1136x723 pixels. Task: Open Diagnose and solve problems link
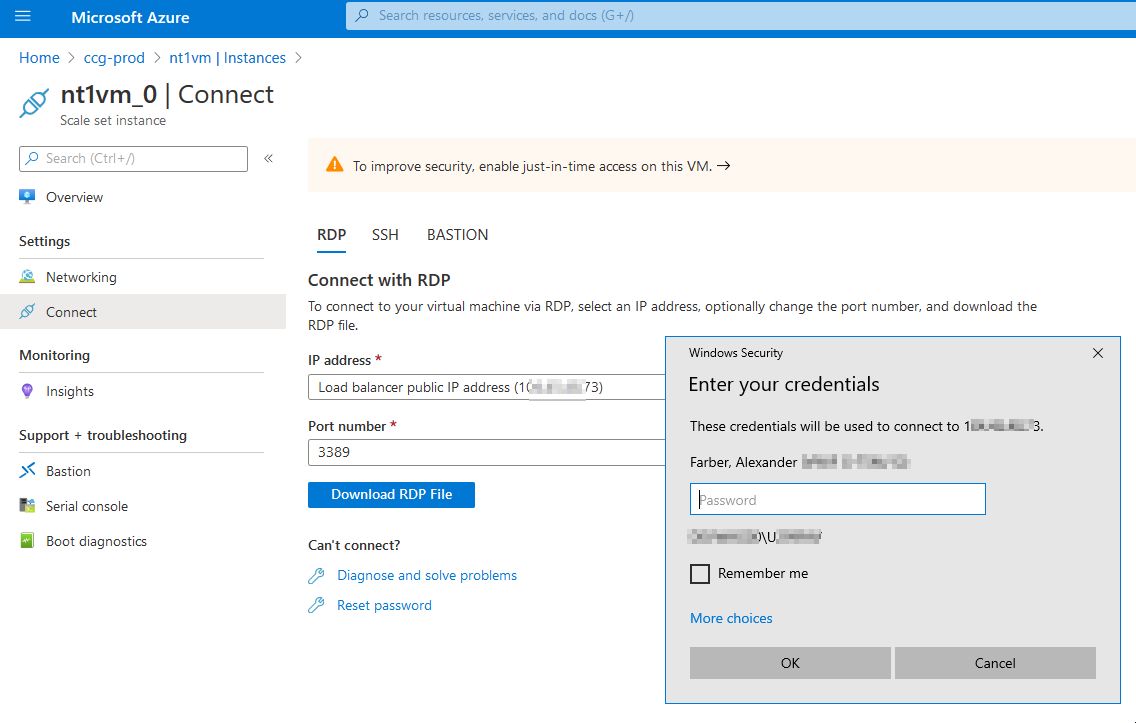point(427,575)
